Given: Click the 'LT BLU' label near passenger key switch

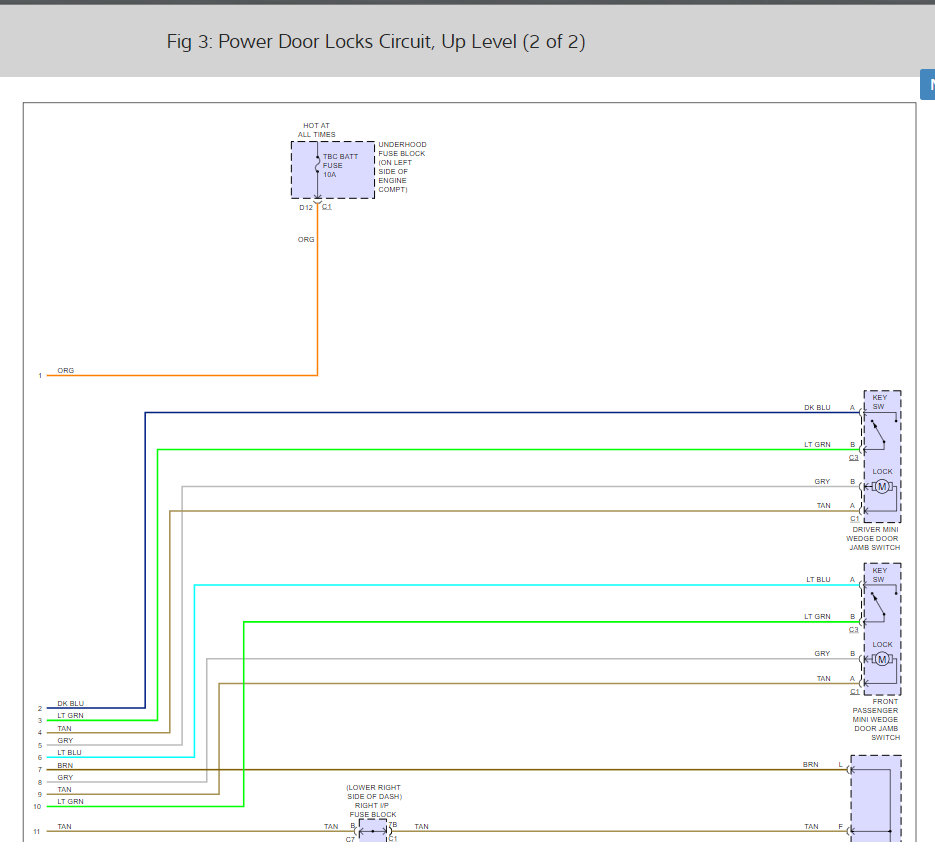Looking at the screenshot, I should (x=818, y=579).
